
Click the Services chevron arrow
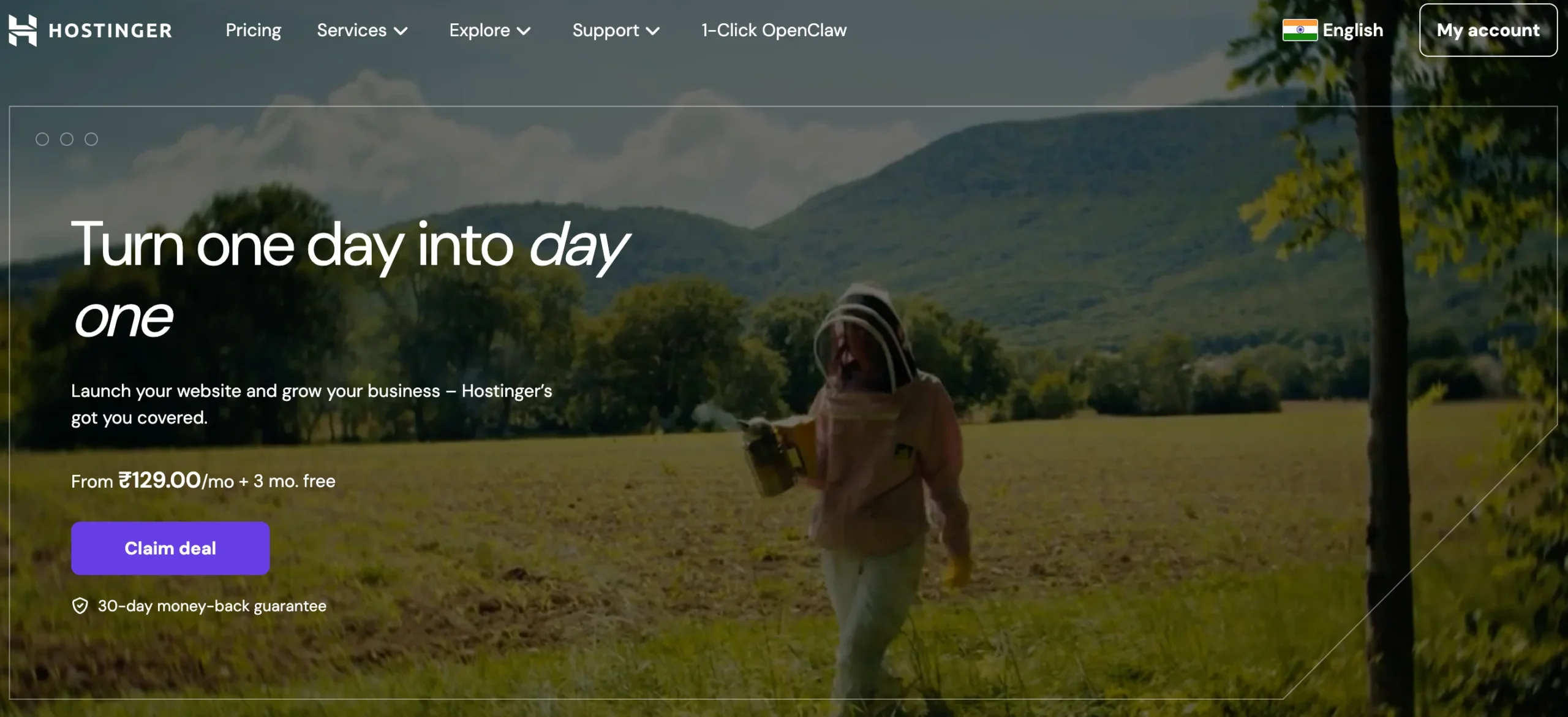401,31
